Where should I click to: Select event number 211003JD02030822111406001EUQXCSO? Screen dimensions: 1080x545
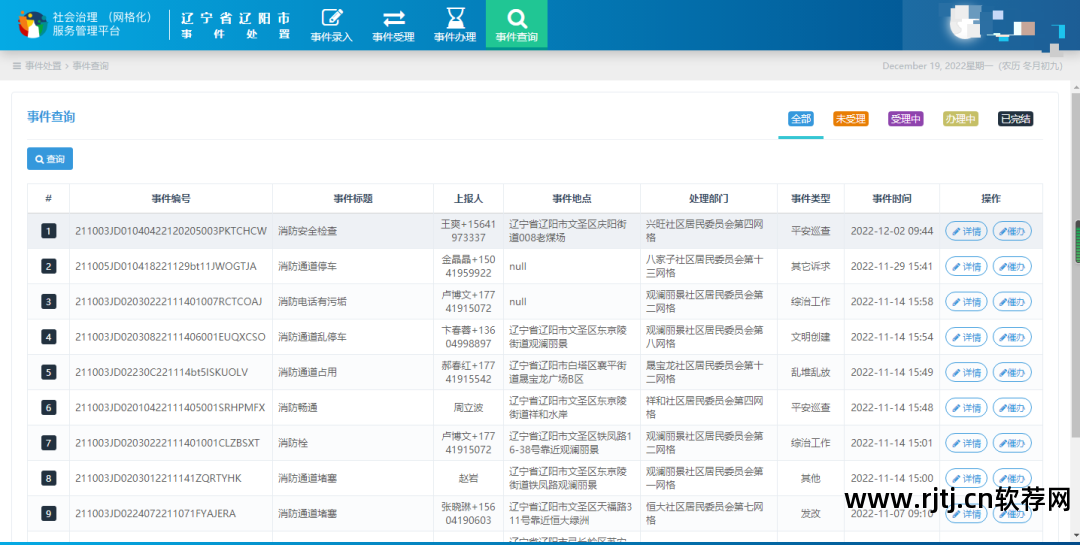tap(170, 337)
